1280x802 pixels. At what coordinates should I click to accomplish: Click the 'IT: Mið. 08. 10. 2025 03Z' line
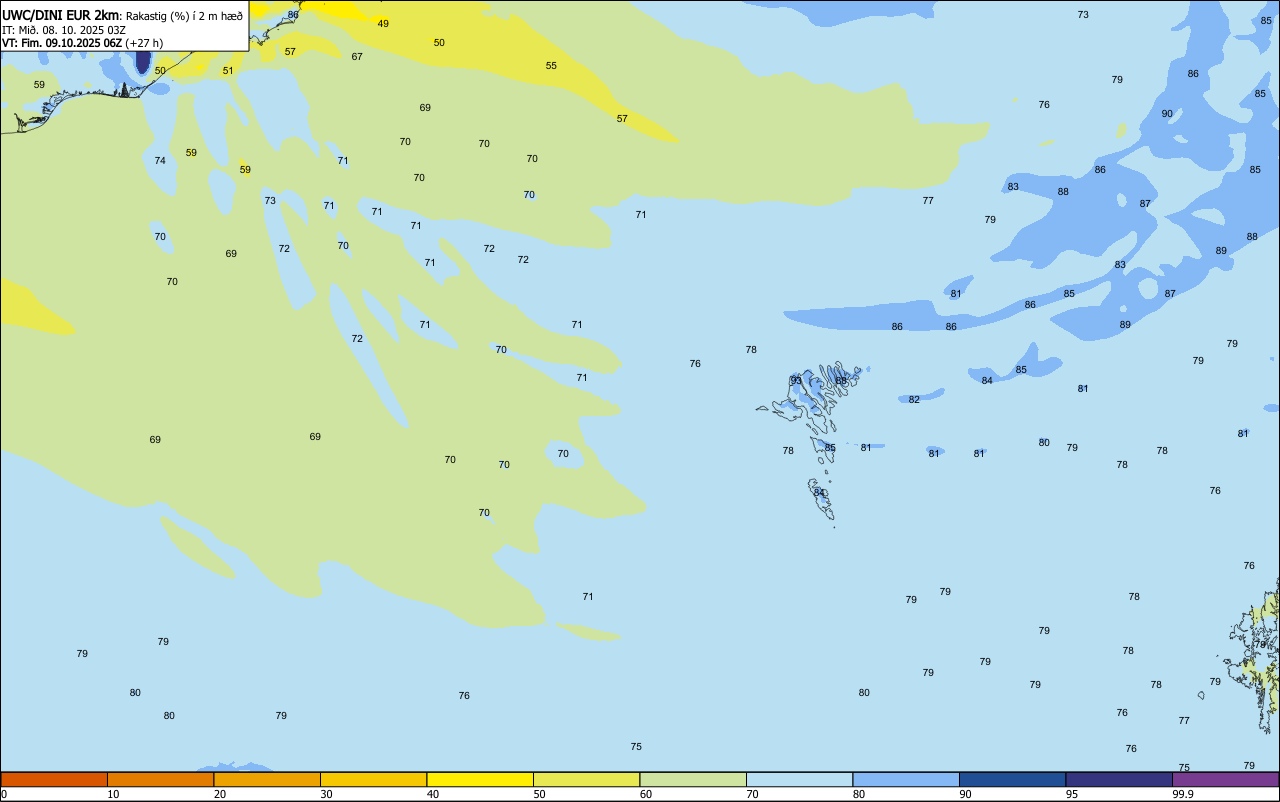tap(64, 29)
